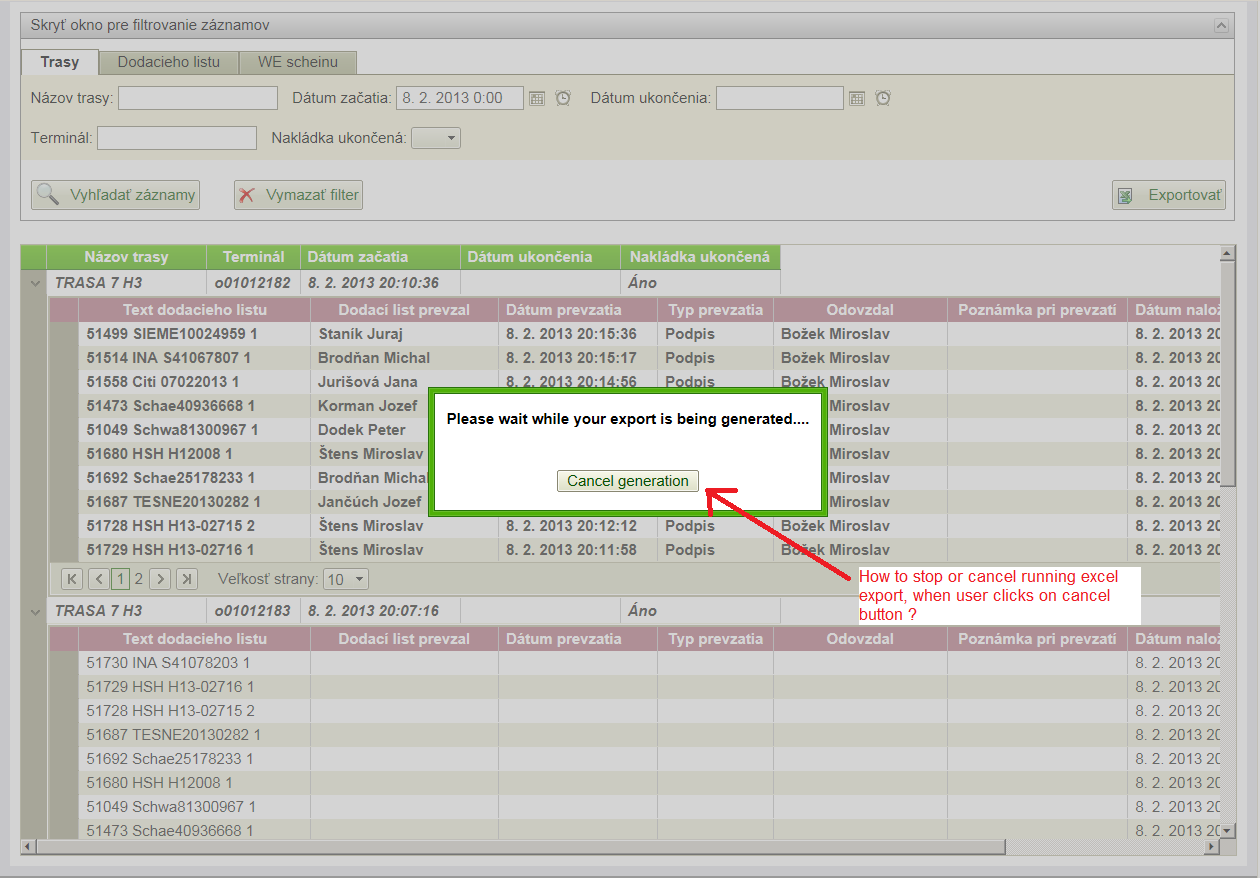This screenshot has width=1260, height=878.
Task: Select page 1 in the pager
Action: coord(120,578)
